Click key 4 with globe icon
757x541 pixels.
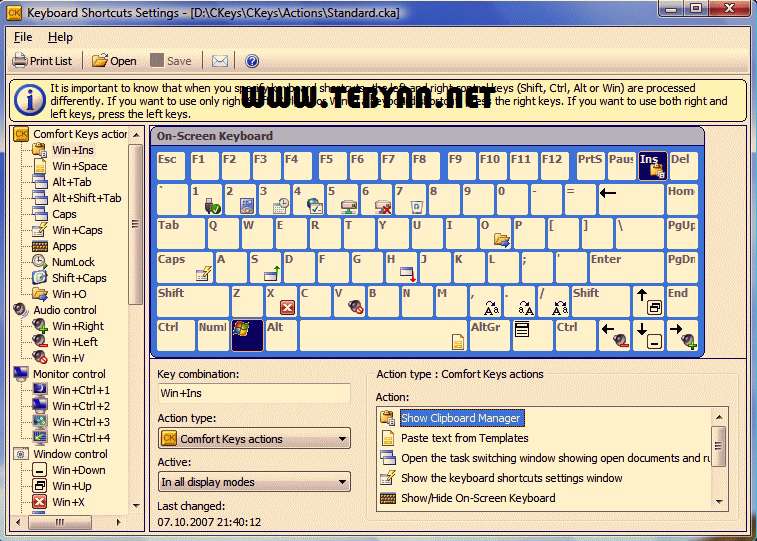pos(308,199)
